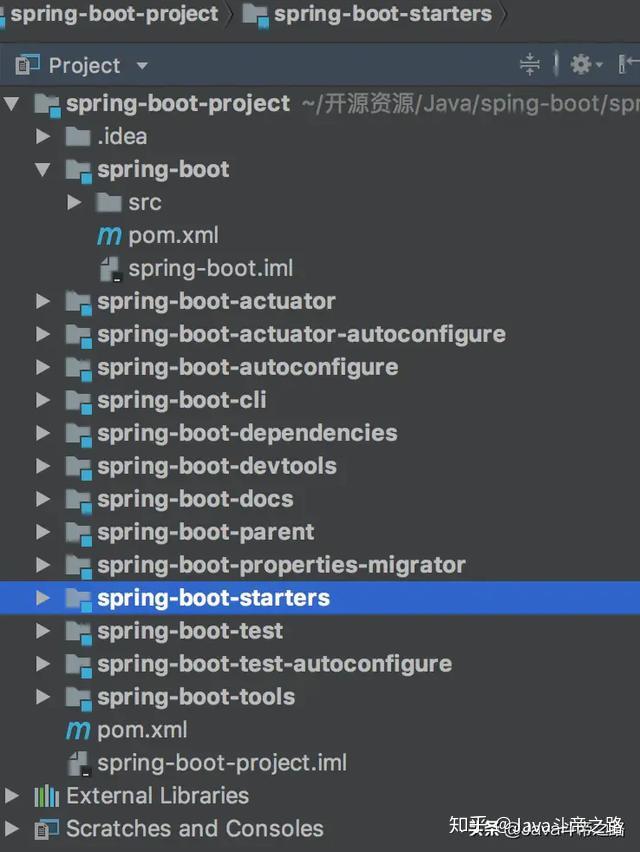This screenshot has width=640, height=852.
Task: Click the Project tool window icon
Action: 27,65
